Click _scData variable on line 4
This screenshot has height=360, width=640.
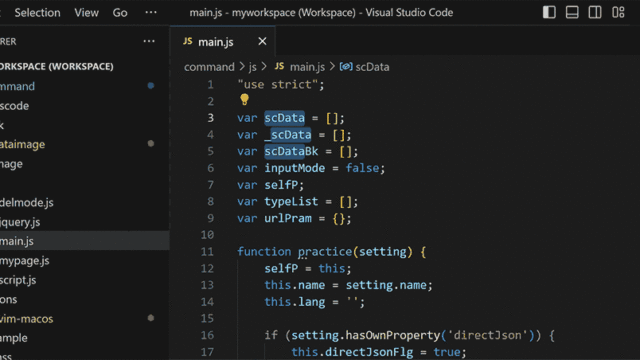tap(288, 135)
